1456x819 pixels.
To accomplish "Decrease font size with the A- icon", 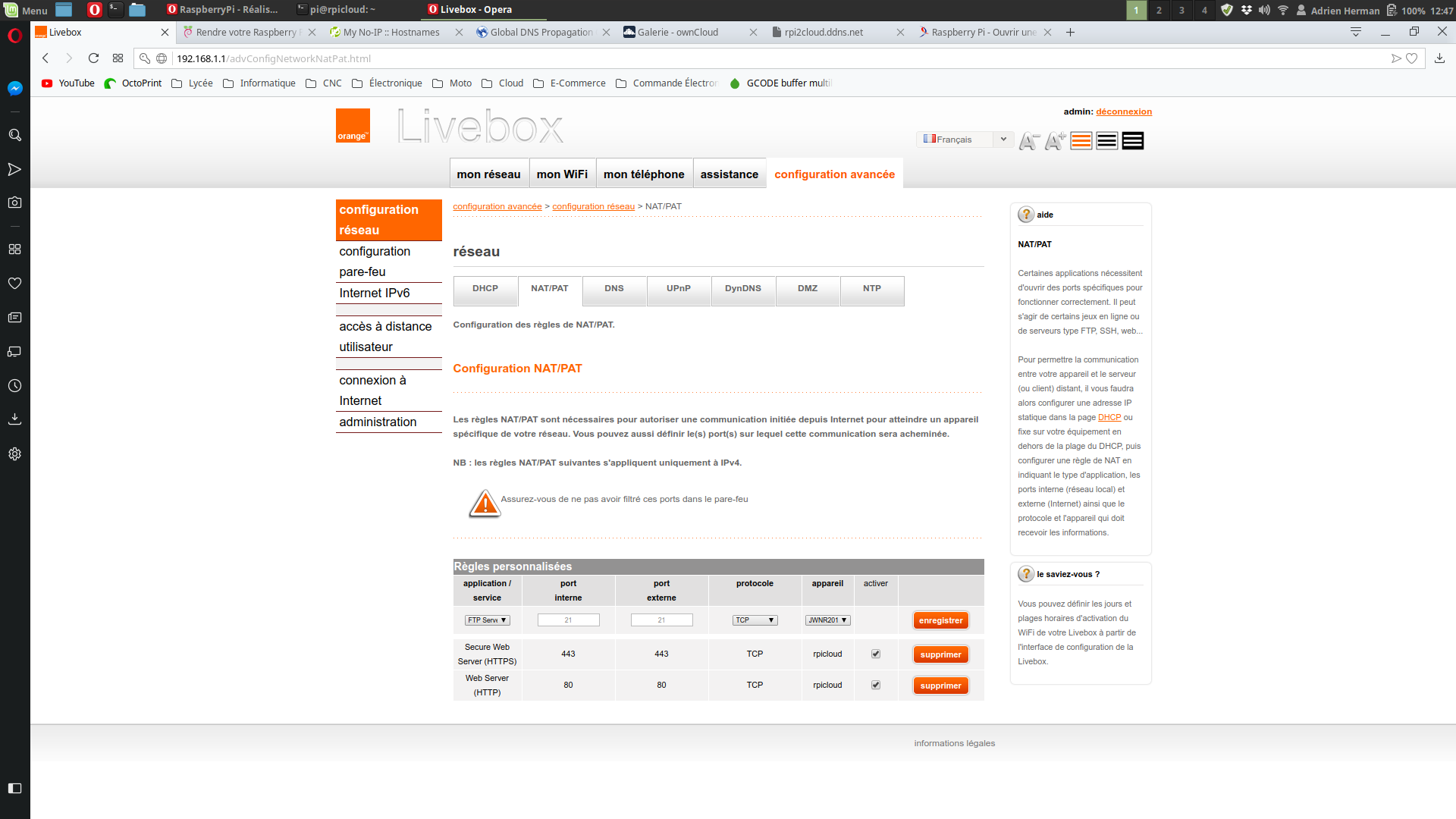I will (1029, 141).
